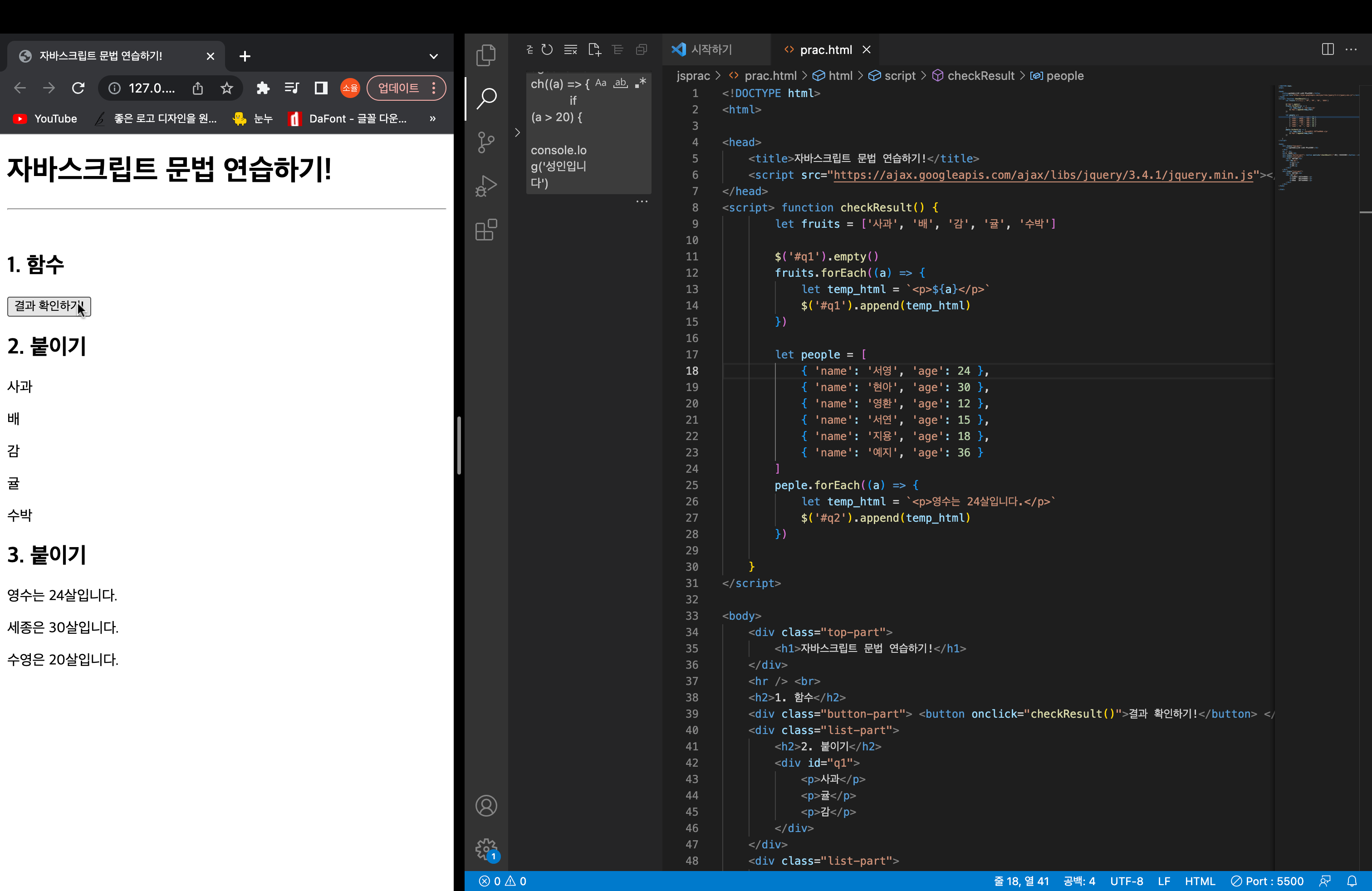Change the HTML language mode
1372x891 pixels.
(1200, 881)
